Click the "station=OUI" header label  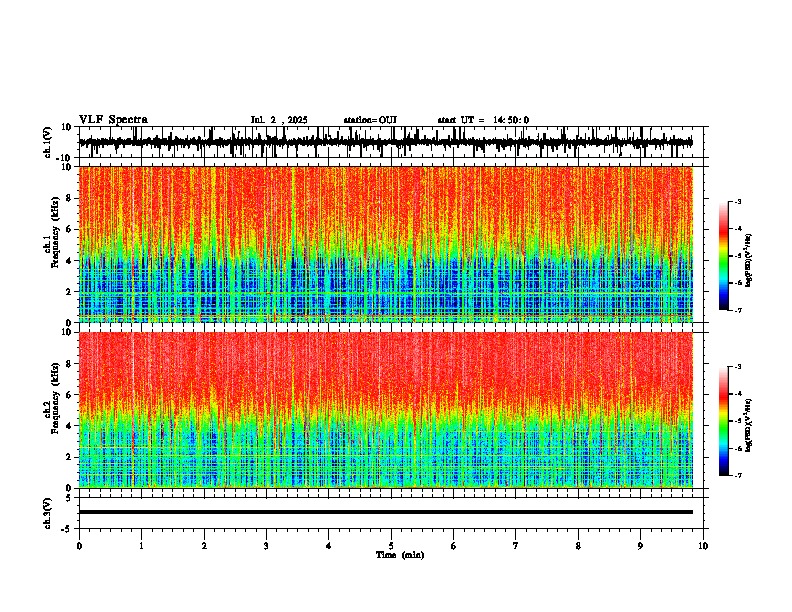coord(370,120)
